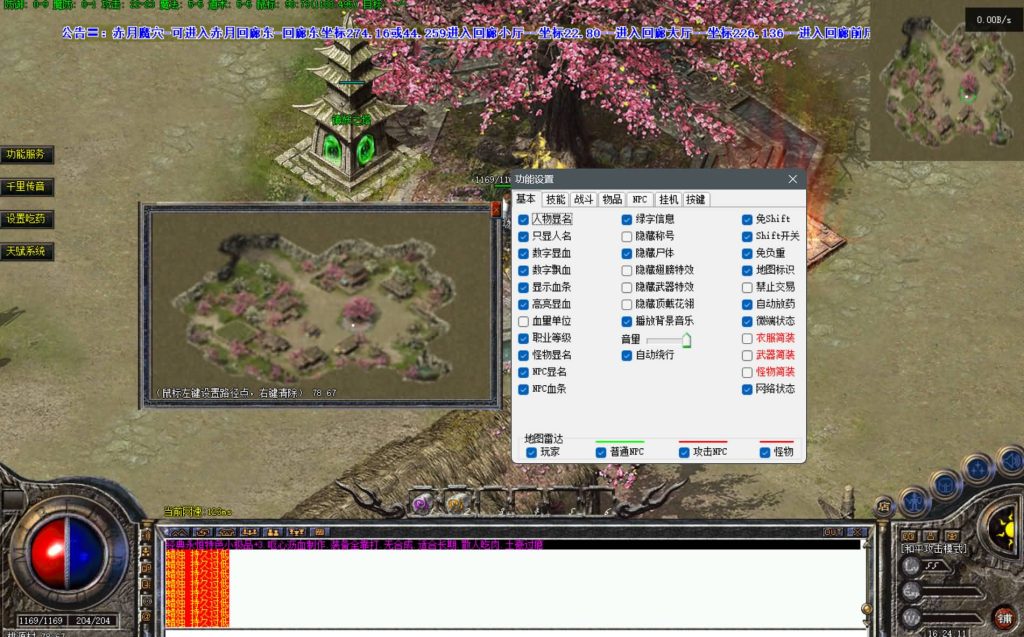Image resolution: width=1024 pixels, height=637 pixels.
Task: Click the Lv level orb icon
Action: point(911,566)
